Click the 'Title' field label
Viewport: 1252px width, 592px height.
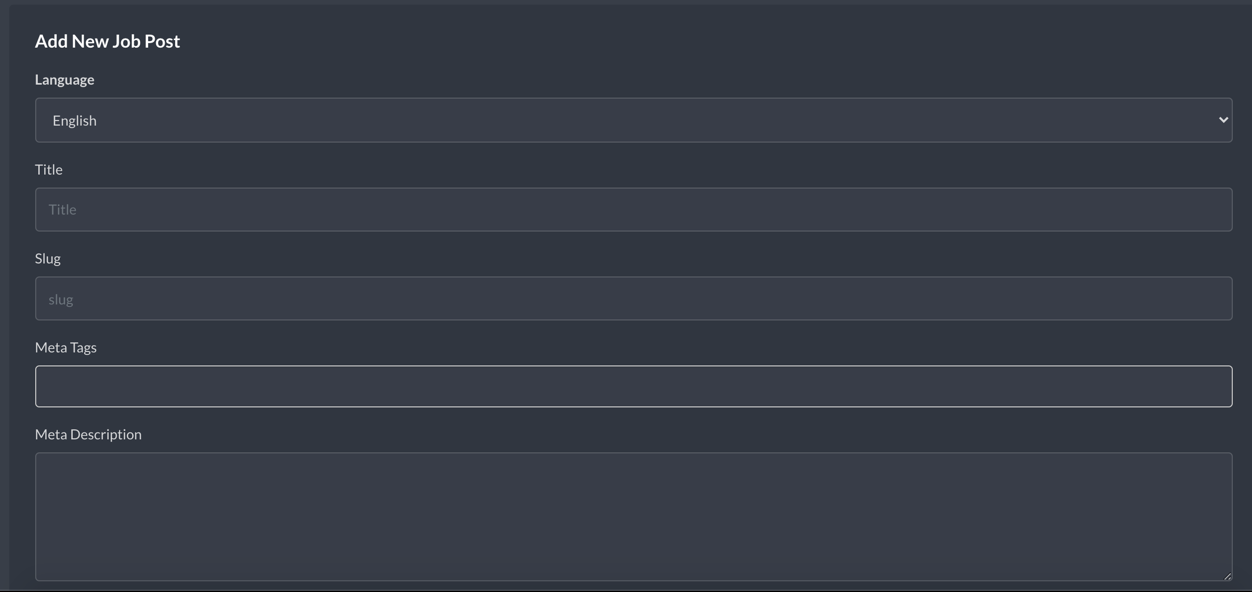point(48,169)
